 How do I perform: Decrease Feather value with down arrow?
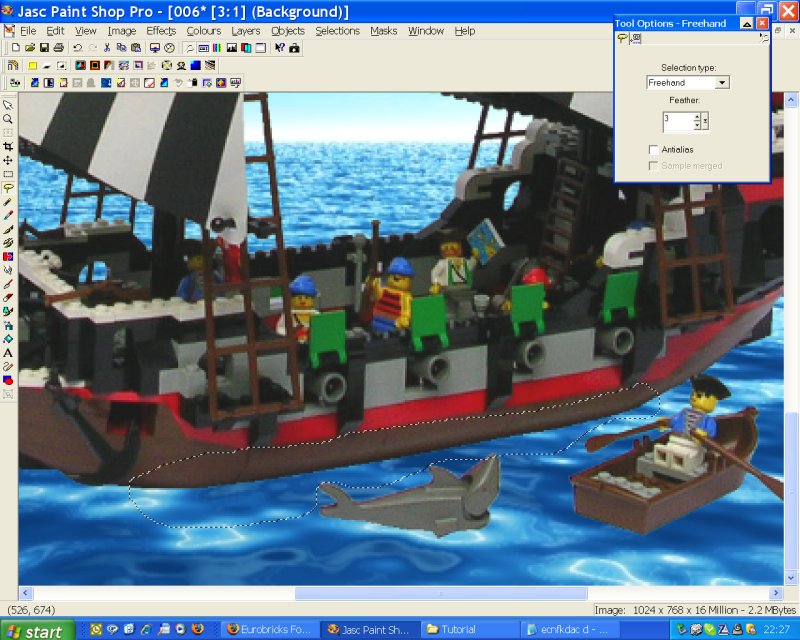pyautogui.click(x=697, y=125)
